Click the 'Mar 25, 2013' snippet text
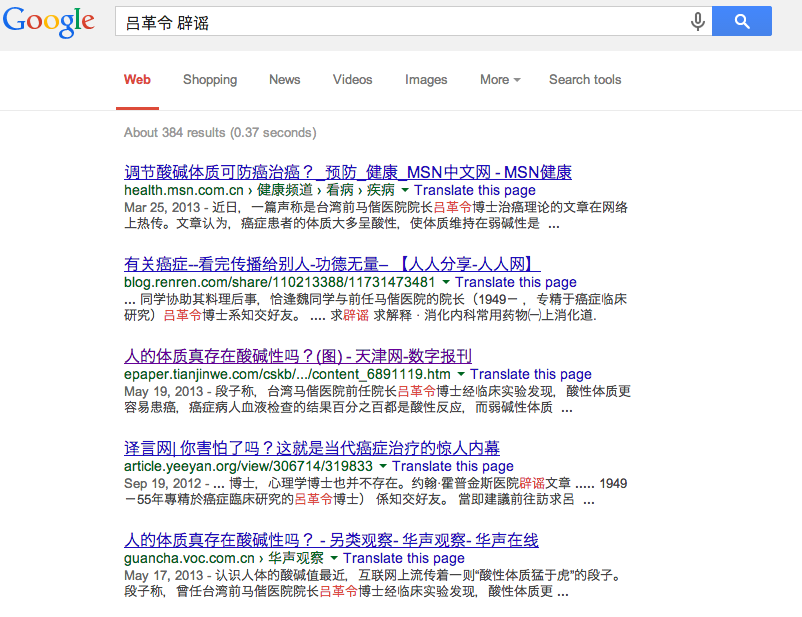 [x=162, y=208]
